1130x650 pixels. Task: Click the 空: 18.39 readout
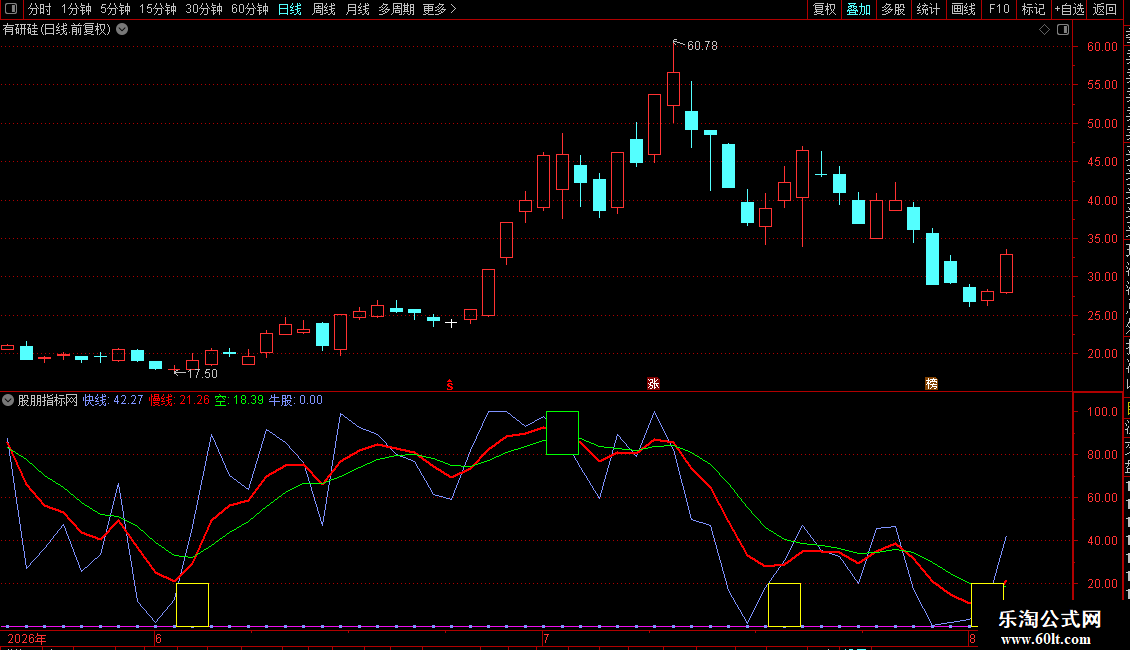coord(239,400)
